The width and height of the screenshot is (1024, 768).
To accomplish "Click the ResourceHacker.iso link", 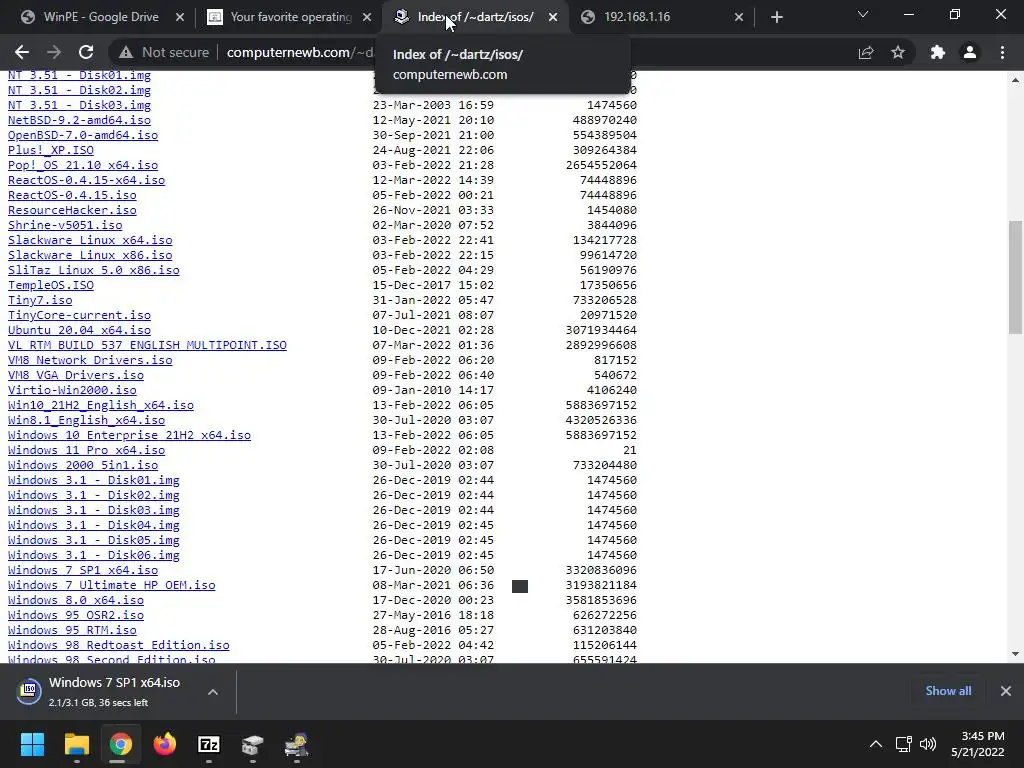I will 72,210.
